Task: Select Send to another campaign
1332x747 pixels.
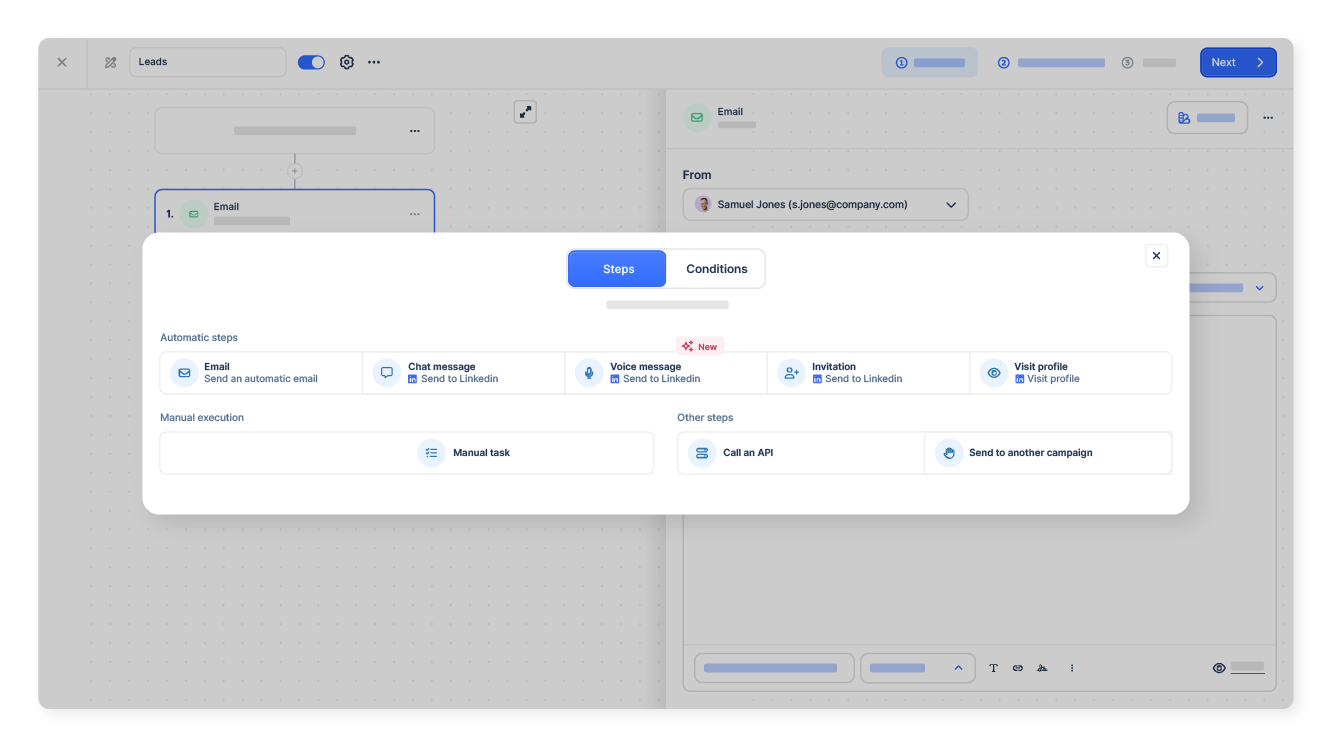Action: (1048, 452)
